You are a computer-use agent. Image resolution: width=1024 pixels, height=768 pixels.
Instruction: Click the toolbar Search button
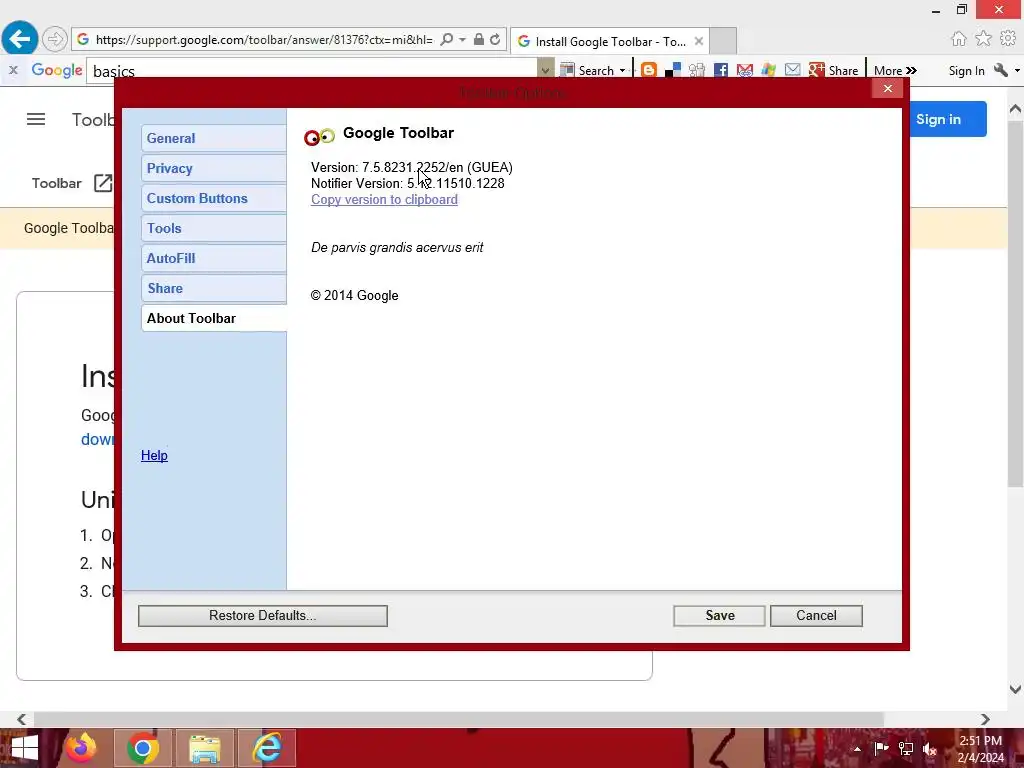tap(587, 71)
